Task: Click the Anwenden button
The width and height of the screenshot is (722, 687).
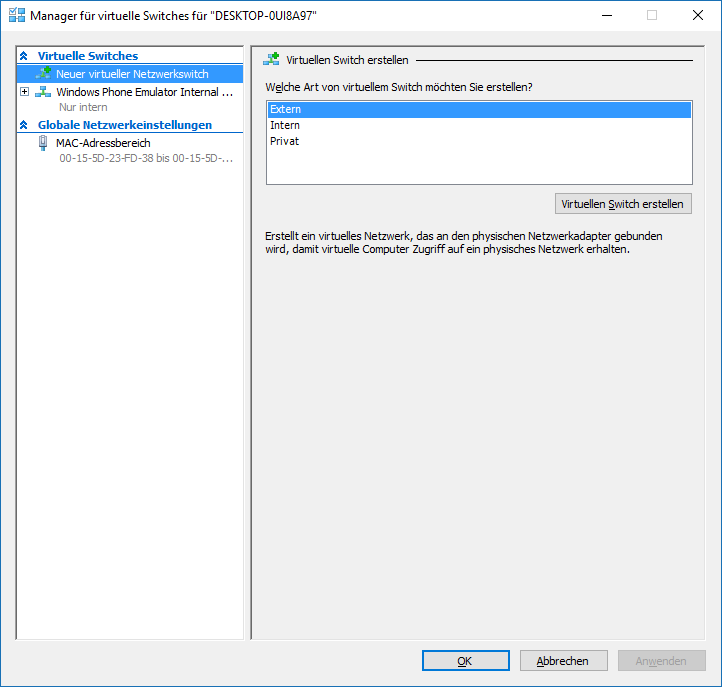Action: [x=661, y=661]
